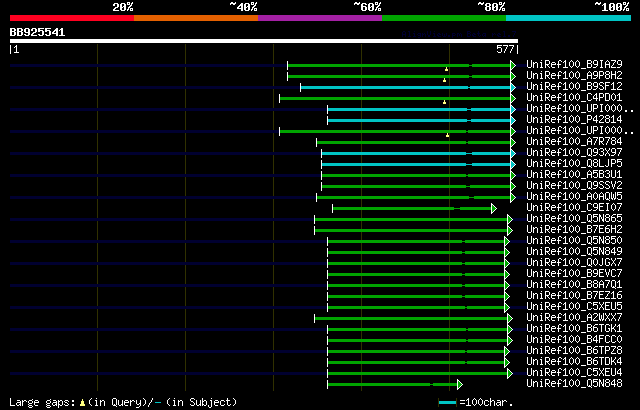640x410 pixels.
Task: Open the UniRef100_B9IAZ9 hit label
Action: click(x=574, y=64)
